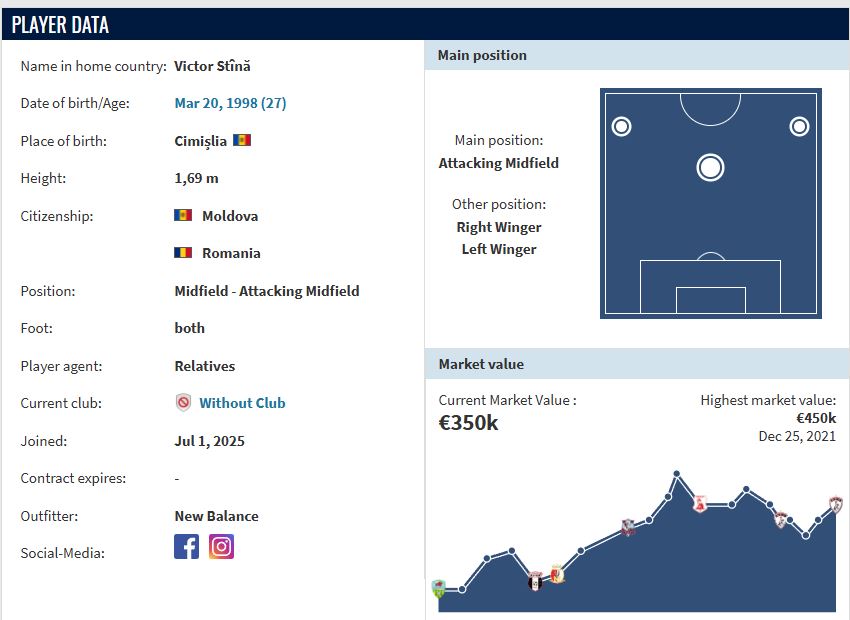Click the Without Club badge icon
The width and height of the screenshot is (850, 620).
(184, 403)
